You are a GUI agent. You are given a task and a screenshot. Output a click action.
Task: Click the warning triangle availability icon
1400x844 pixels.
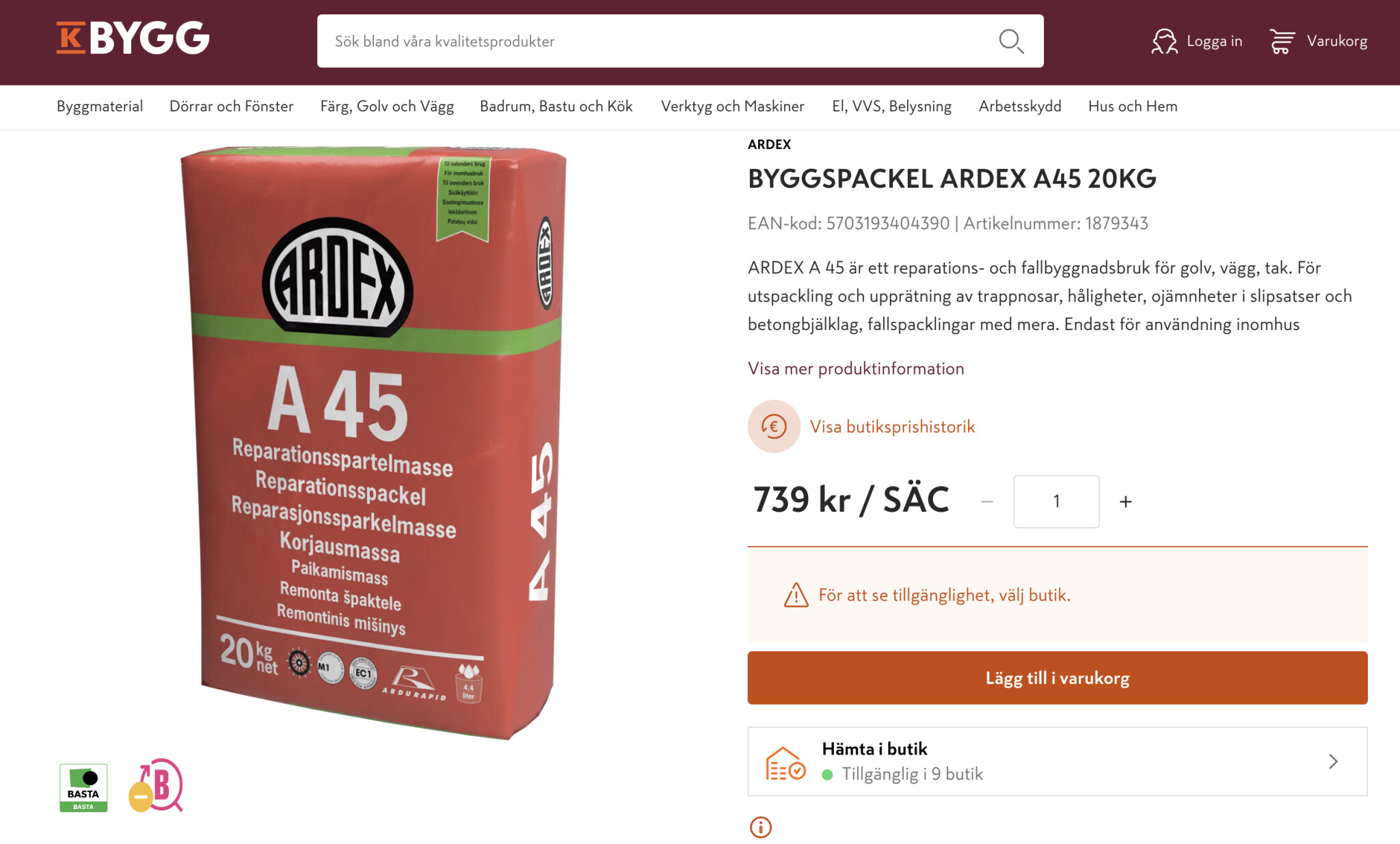click(796, 595)
